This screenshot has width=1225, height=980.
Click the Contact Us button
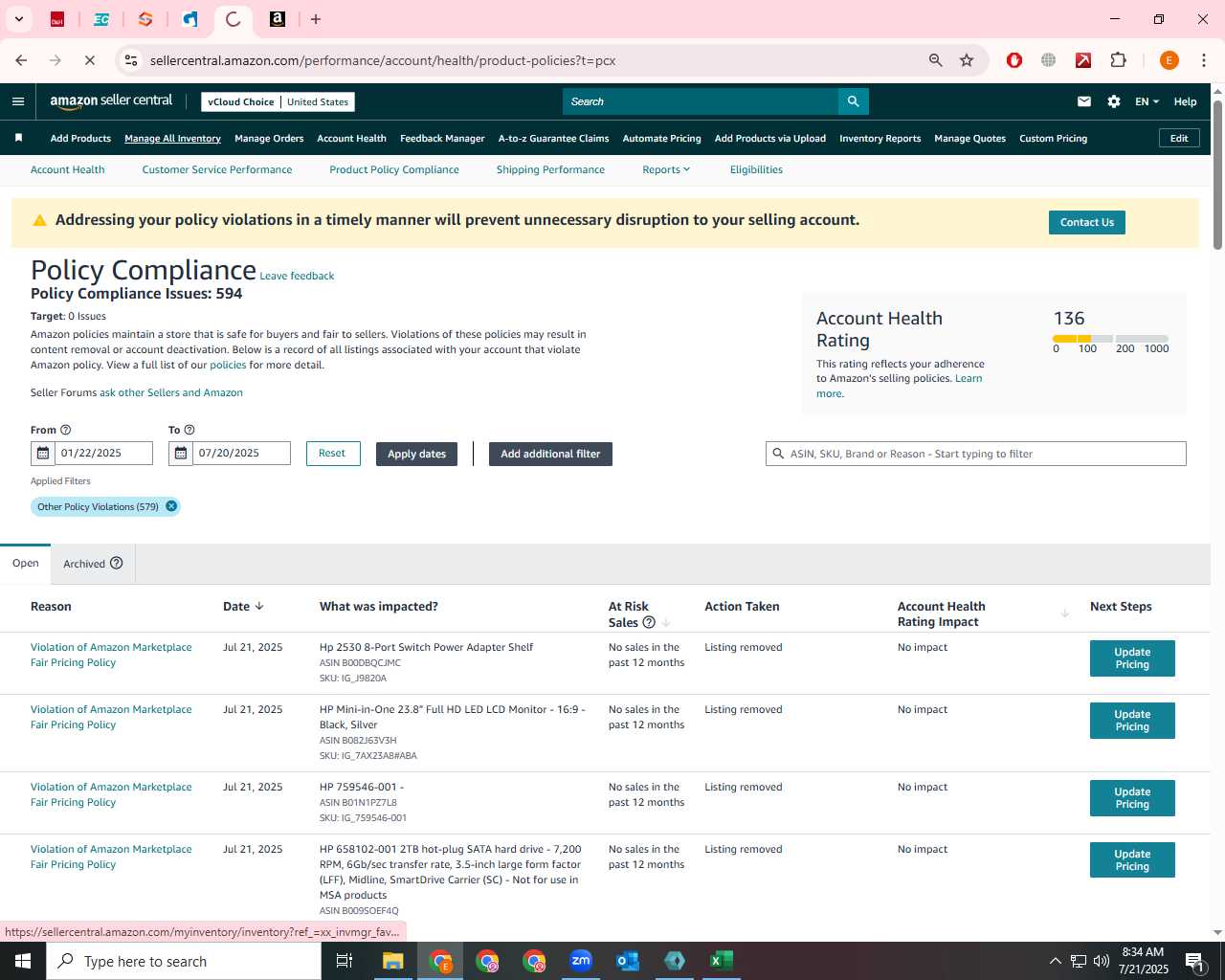(1087, 222)
